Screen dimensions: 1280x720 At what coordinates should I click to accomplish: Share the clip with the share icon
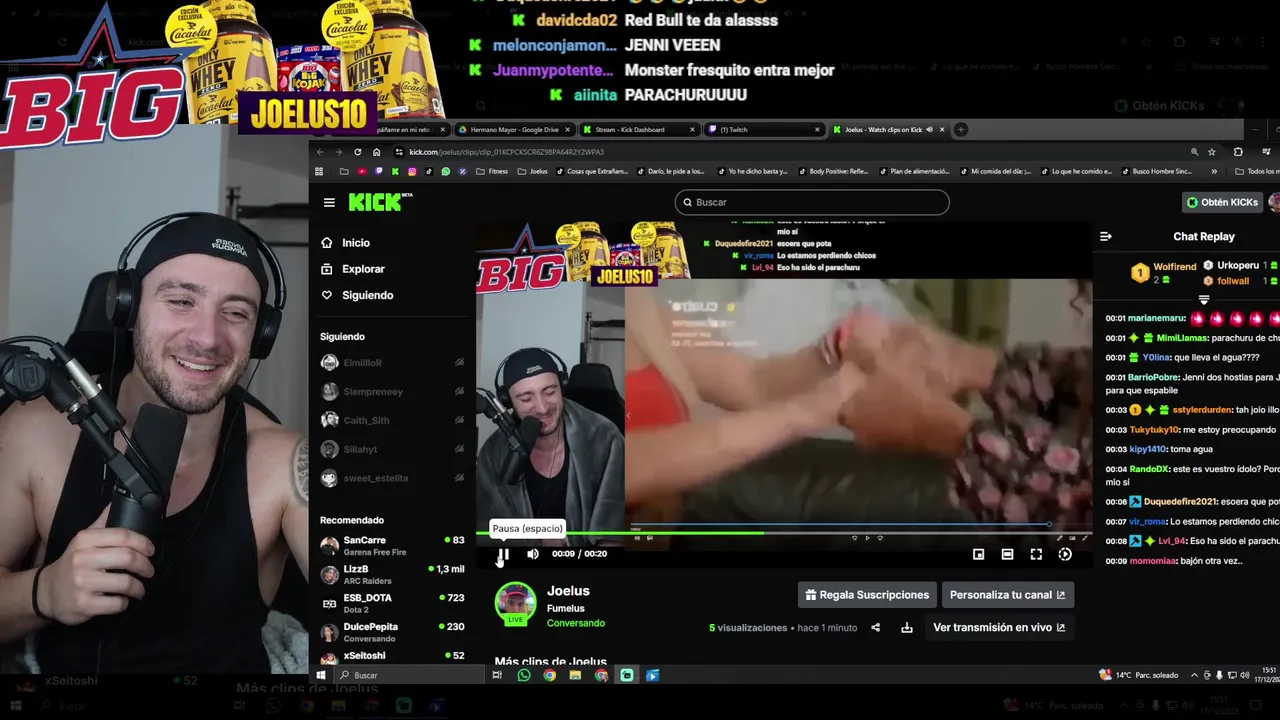pyautogui.click(x=876, y=628)
